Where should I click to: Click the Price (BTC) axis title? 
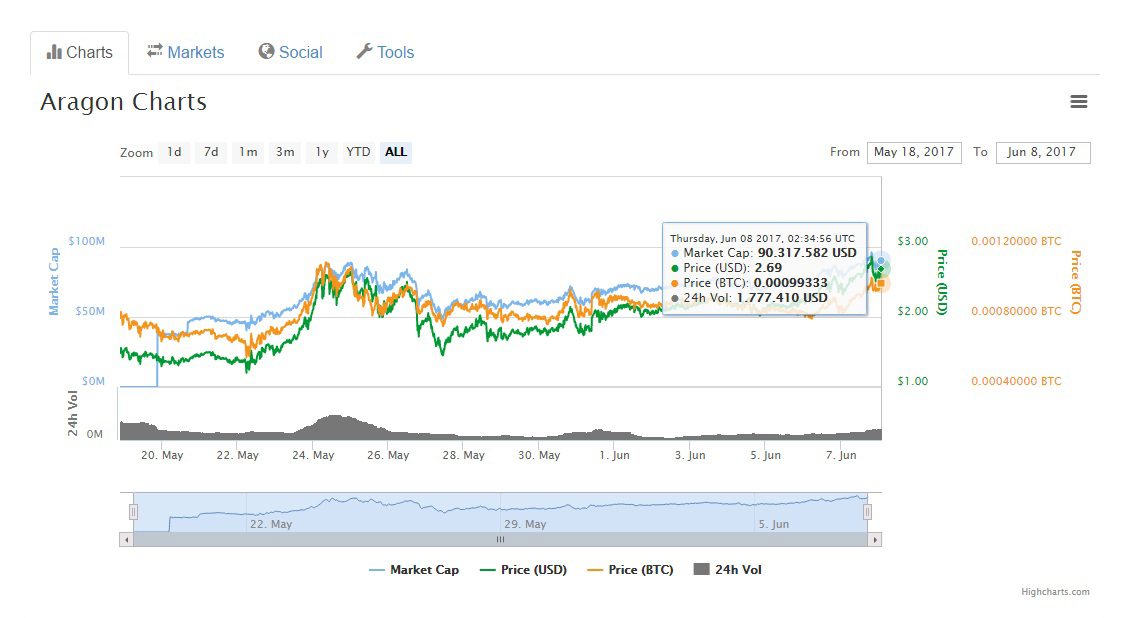pyautogui.click(x=1076, y=282)
